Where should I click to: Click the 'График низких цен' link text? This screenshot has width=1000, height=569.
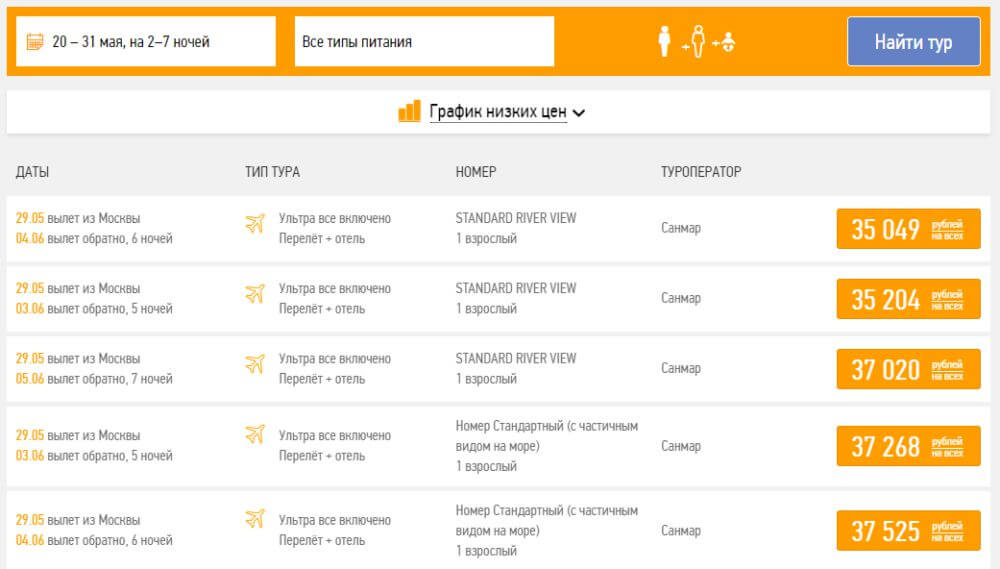click(x=497, y=112)
